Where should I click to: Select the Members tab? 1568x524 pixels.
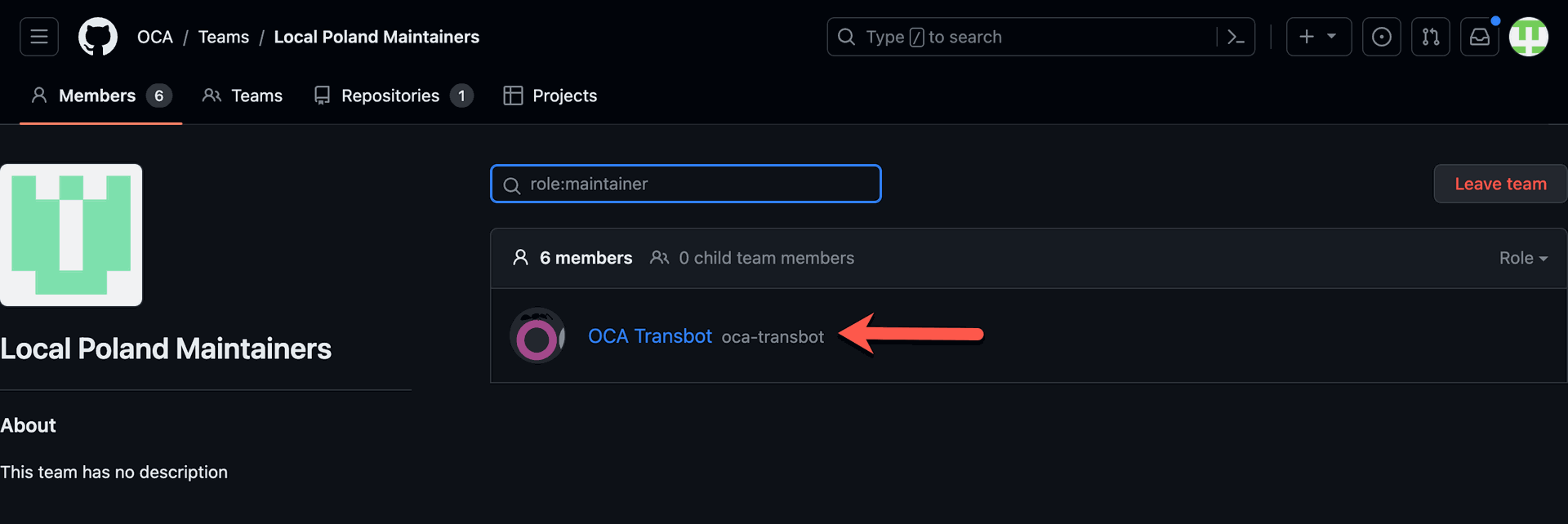[x=100, y=95]
